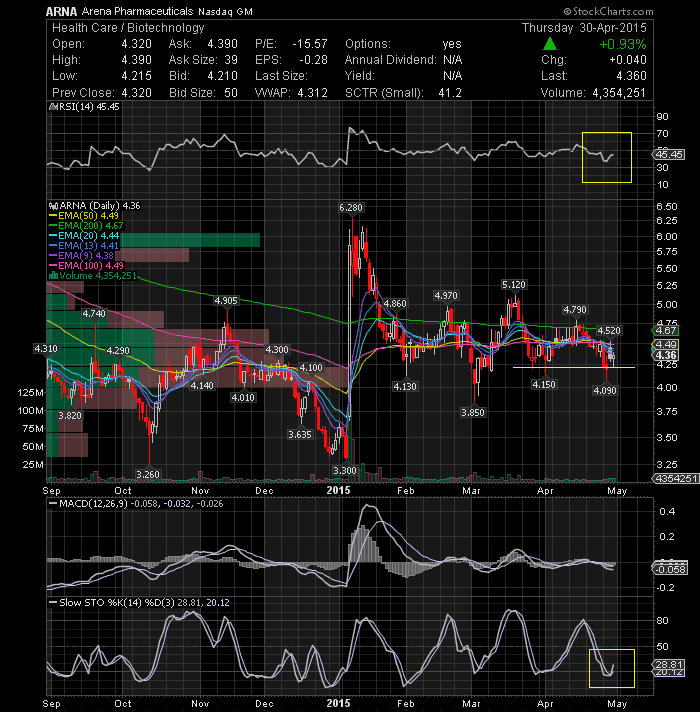Click the SCTR (Small) value 41.2

(x=450, y=93)
